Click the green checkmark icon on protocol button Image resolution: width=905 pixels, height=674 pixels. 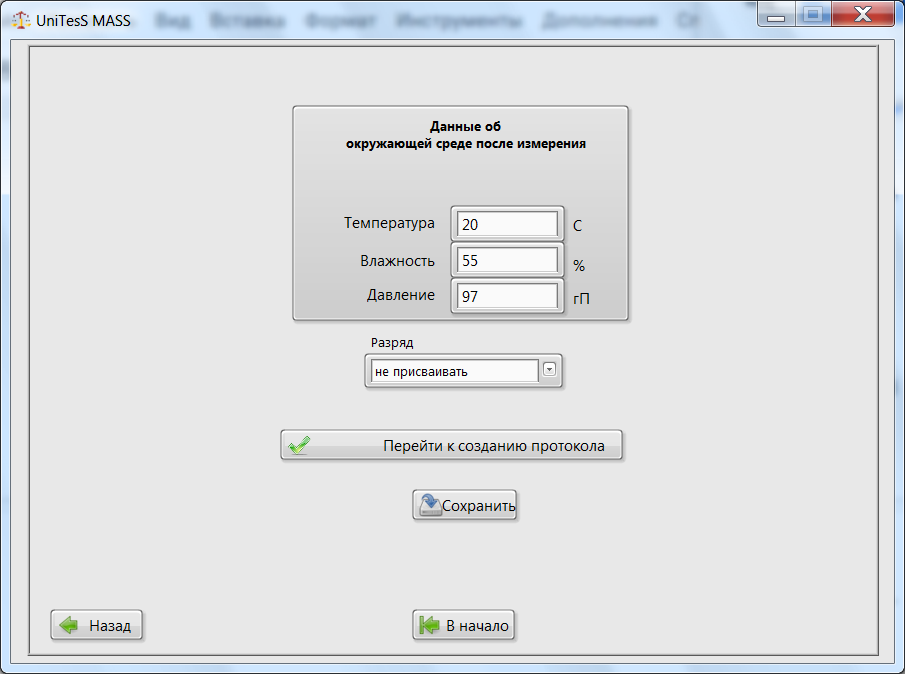point(298,446)
